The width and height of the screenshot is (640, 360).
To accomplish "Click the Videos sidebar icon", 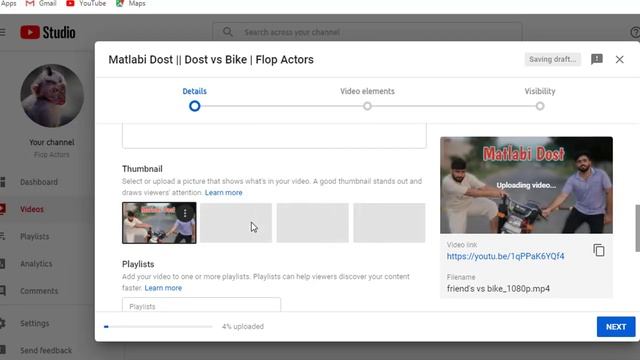I will coord(2,209).
